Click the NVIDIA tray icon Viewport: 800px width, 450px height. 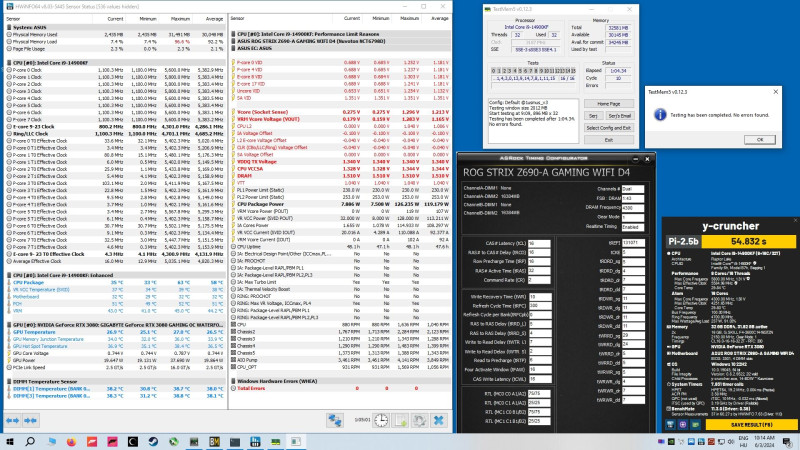click(x=671, y=441)
